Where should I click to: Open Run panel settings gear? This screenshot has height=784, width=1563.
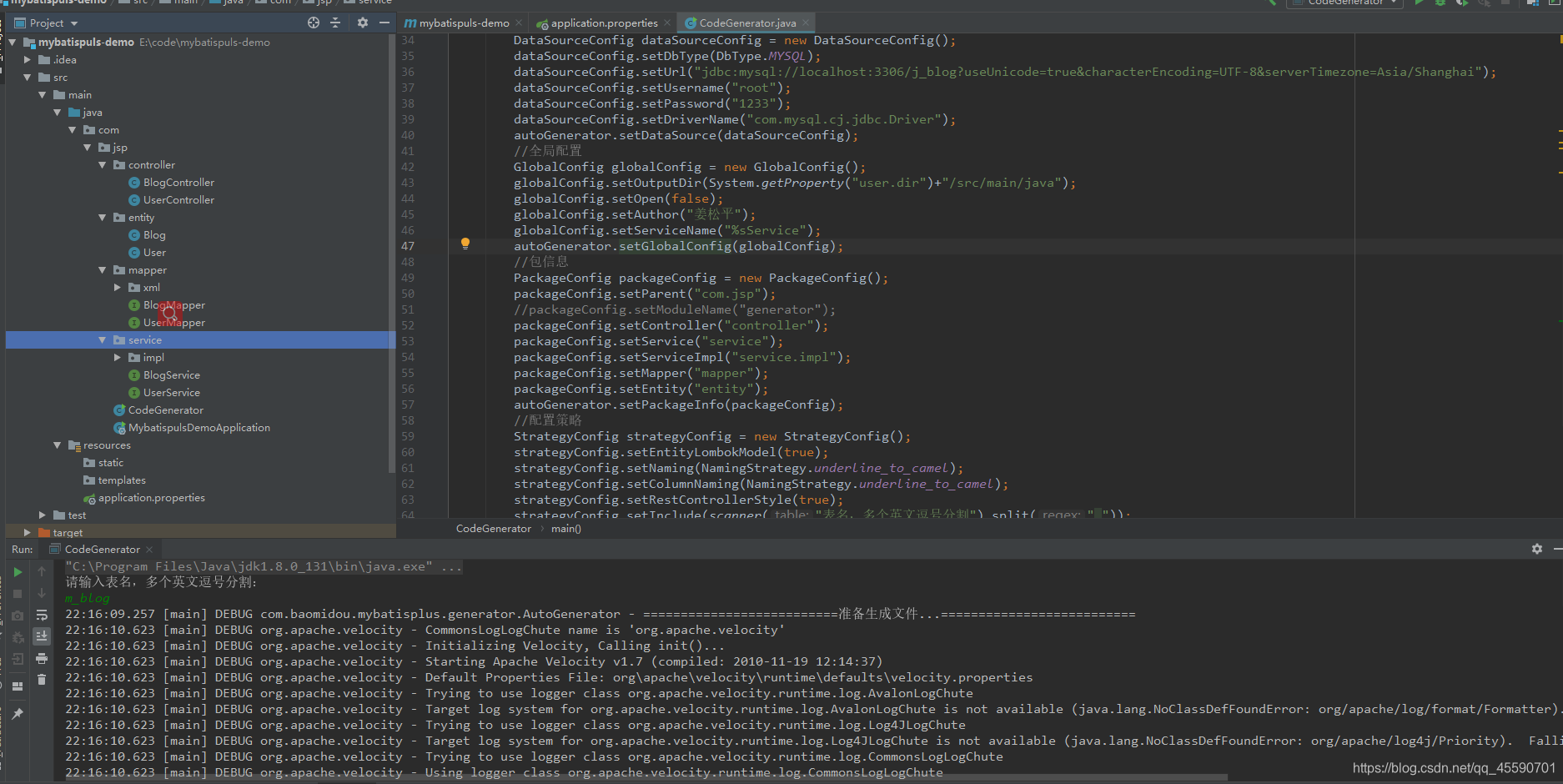pyautogui.click(x=1536, y=549)
